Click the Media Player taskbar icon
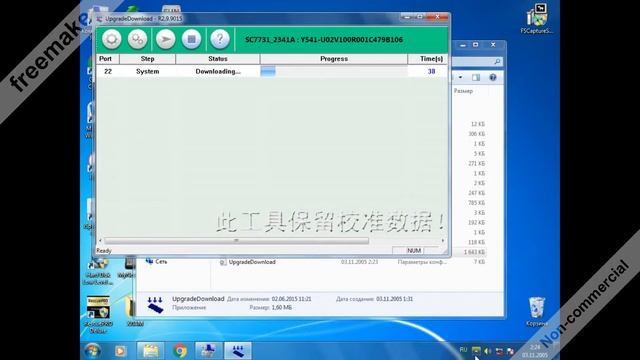 [120, 351]
